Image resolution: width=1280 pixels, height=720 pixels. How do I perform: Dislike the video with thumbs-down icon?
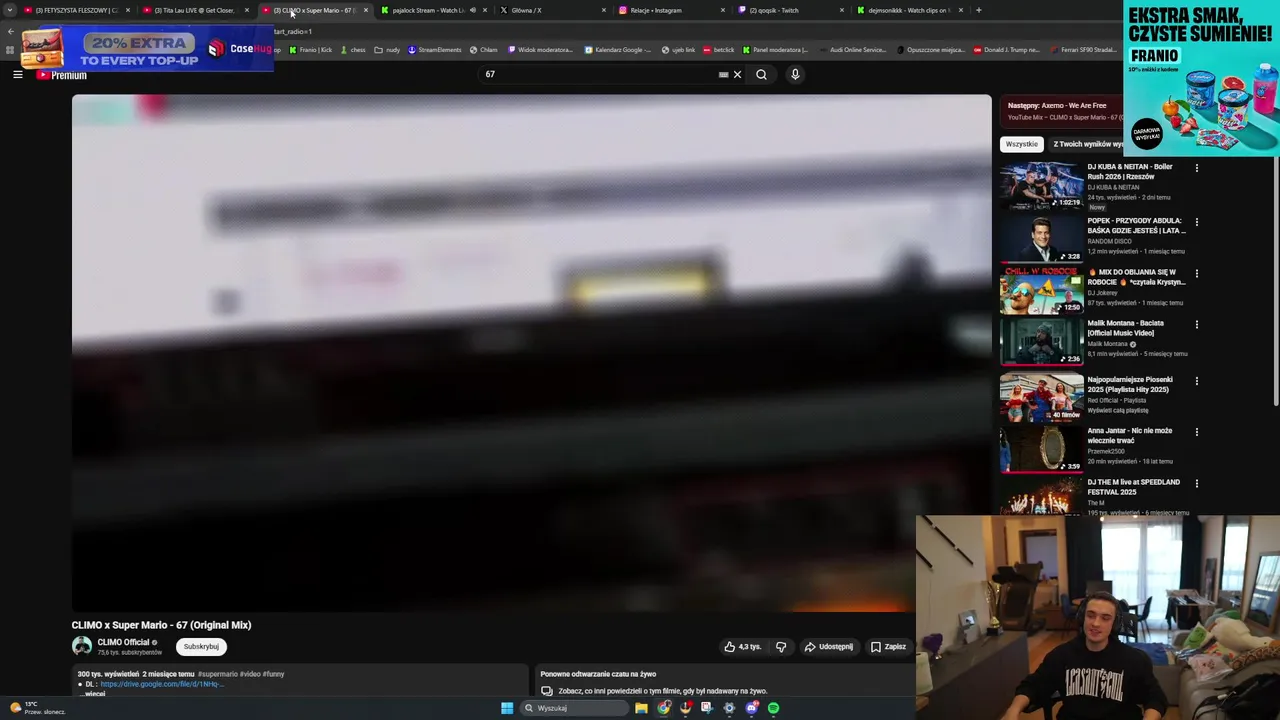pyautogui.click(x=781, y=647)
